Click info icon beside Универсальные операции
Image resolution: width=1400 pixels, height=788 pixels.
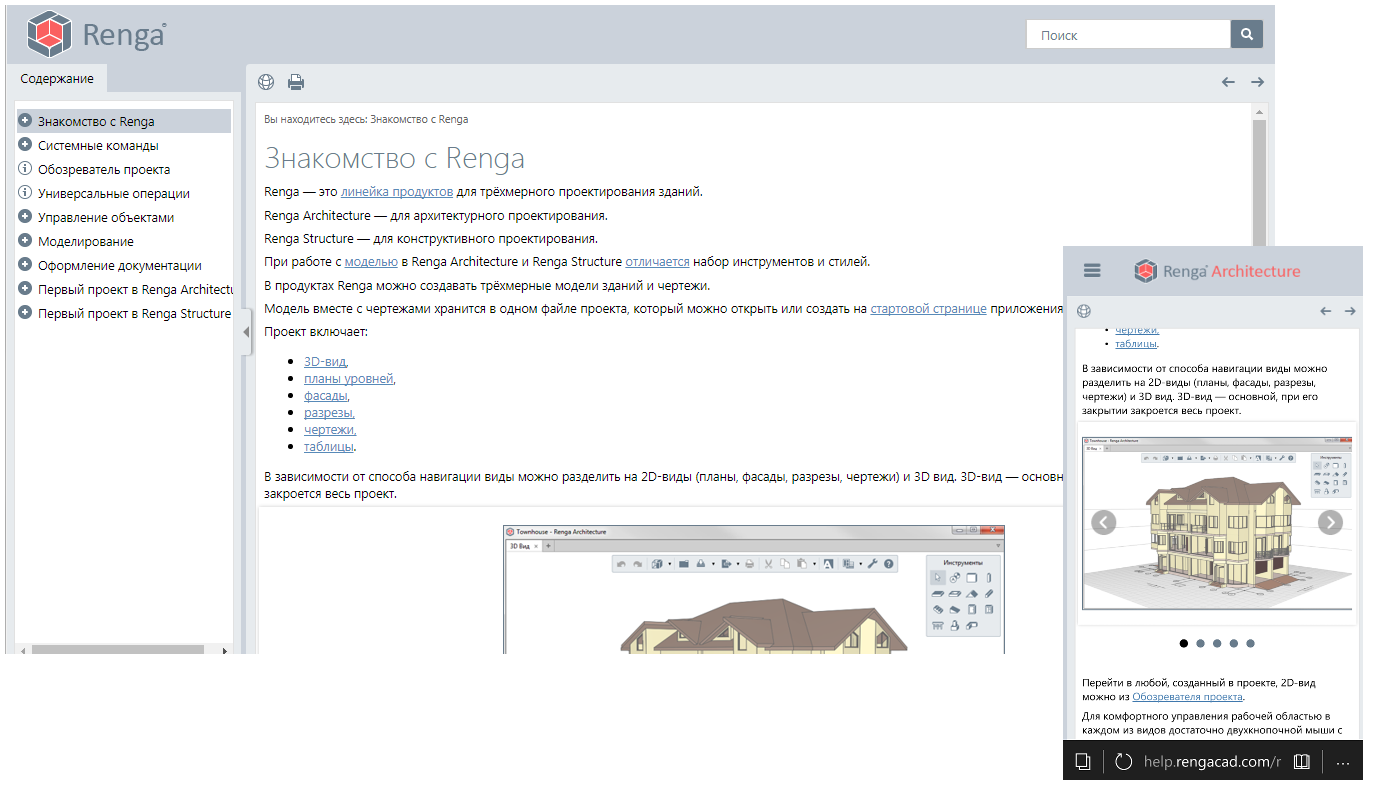[25, 193]
